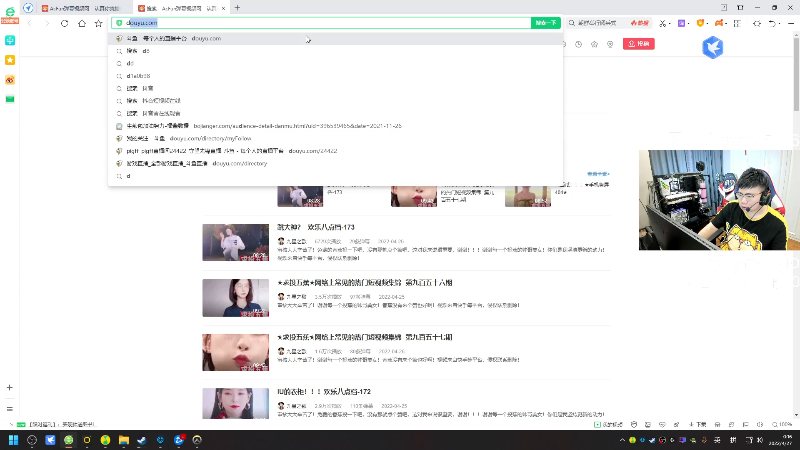This screenshot has width=800, height=450.
Task: Add a new sidebar item with plus icon
Action: tap(9, 388)
